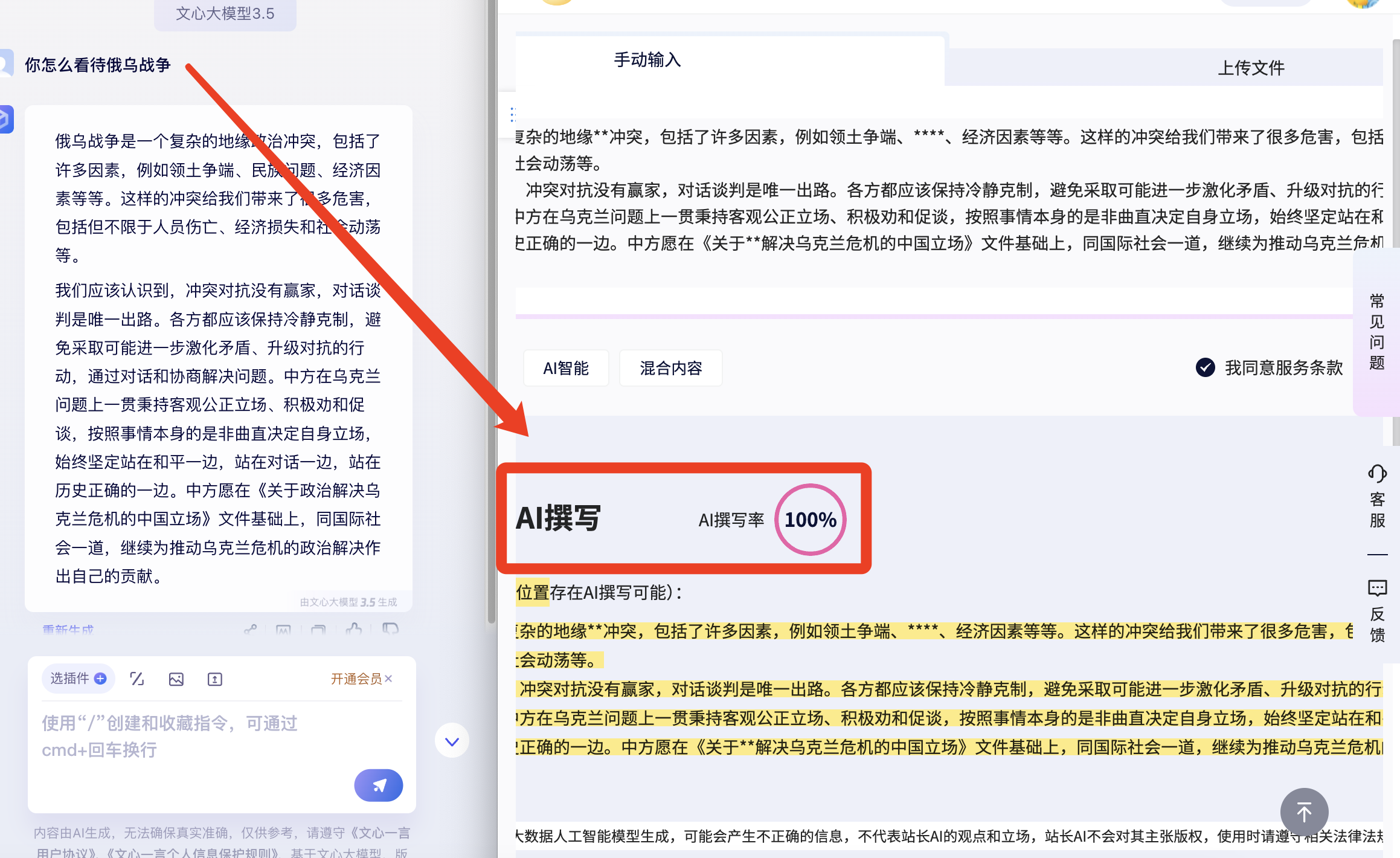Switch to the 手动输入 tab
Viewport: 1400px width, 858px height.
click(647, 60)
